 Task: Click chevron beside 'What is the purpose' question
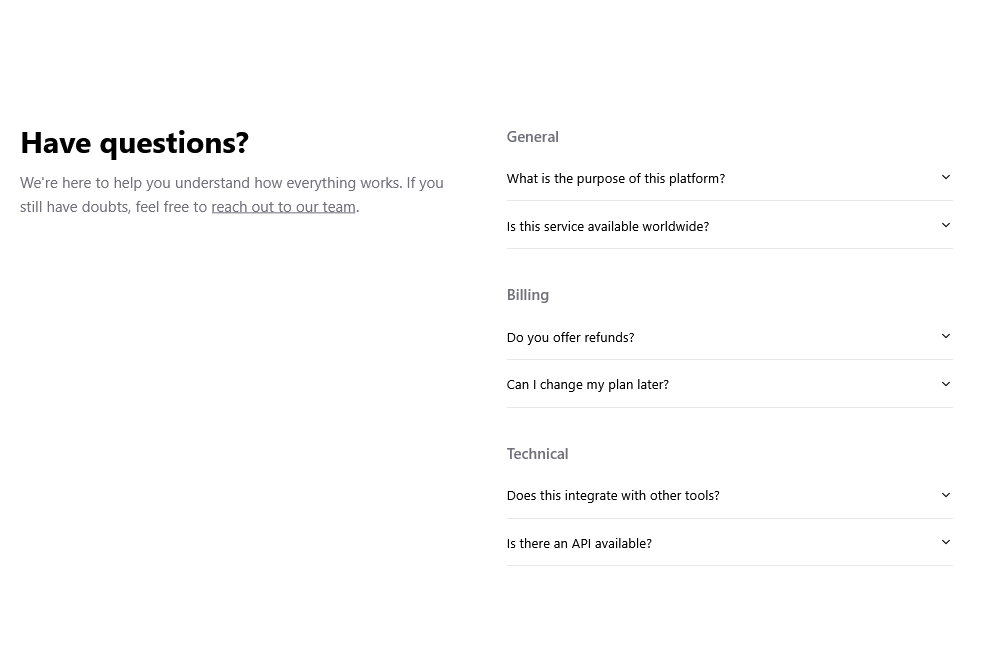[946, 178]
